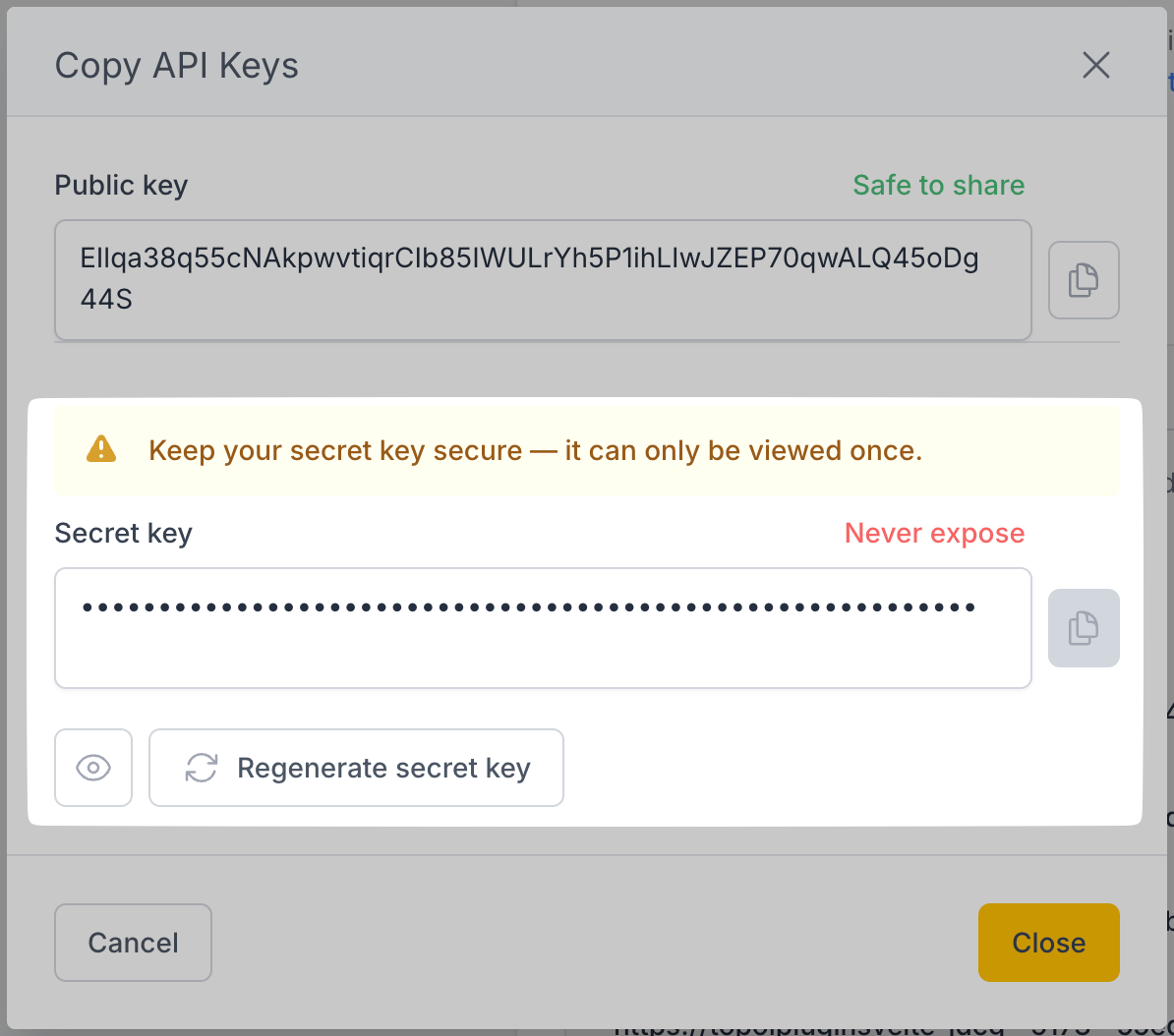
Task: Click the 'Never expose' warning label
Action: [x=934, y=533]
